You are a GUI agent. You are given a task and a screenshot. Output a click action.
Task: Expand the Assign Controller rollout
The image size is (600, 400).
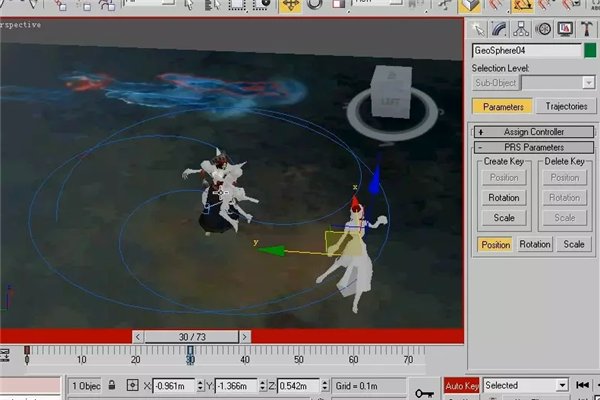(533, 132)
